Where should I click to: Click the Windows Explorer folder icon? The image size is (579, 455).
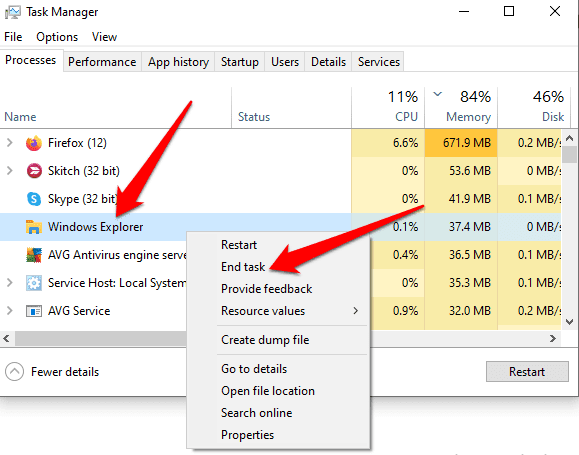click(34, 227)
